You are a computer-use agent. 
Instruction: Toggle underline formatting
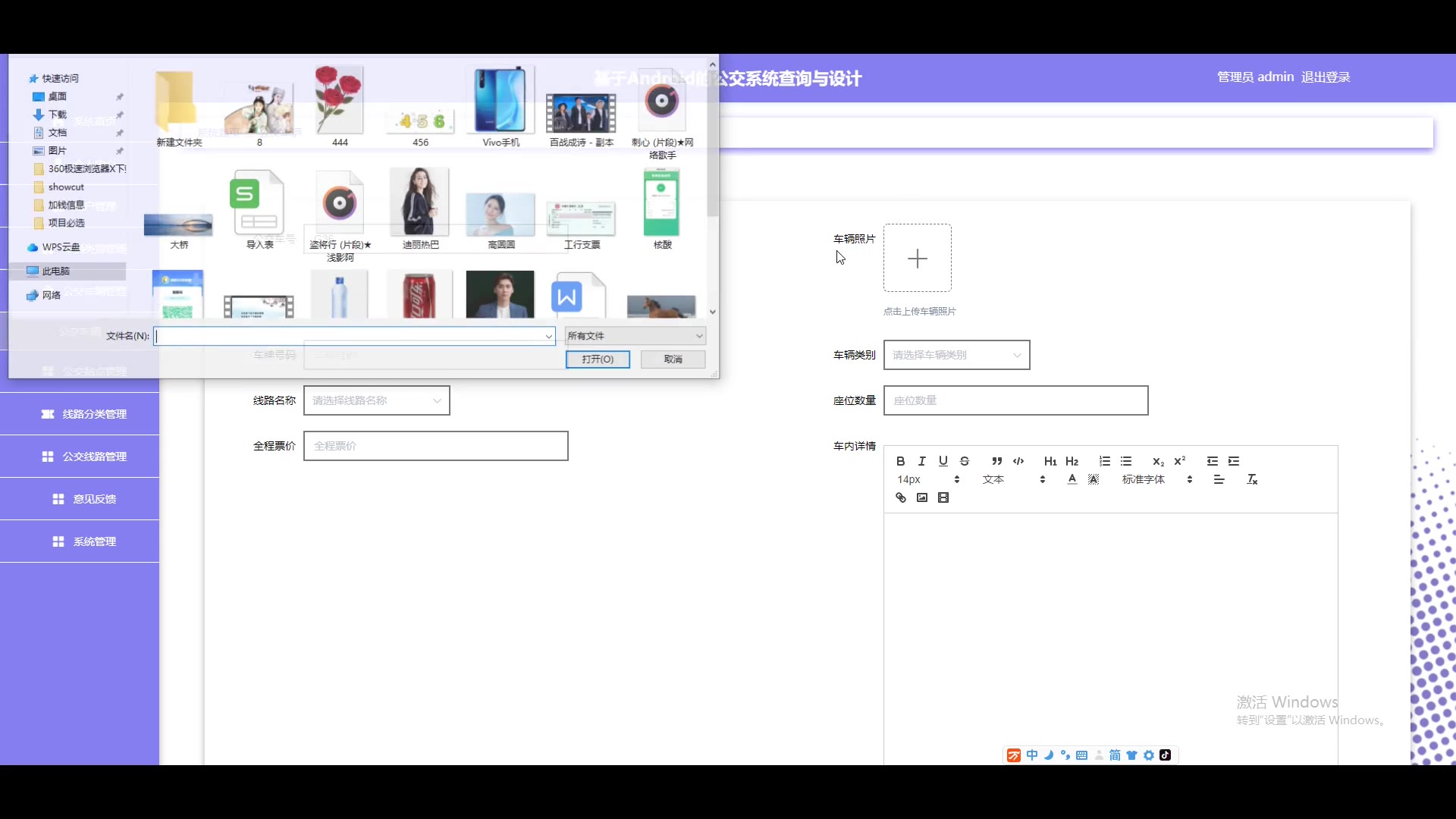pos(943,461)
